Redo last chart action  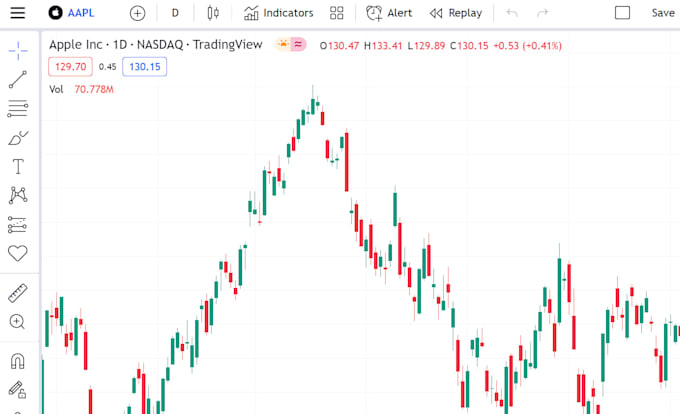(543, 13)
